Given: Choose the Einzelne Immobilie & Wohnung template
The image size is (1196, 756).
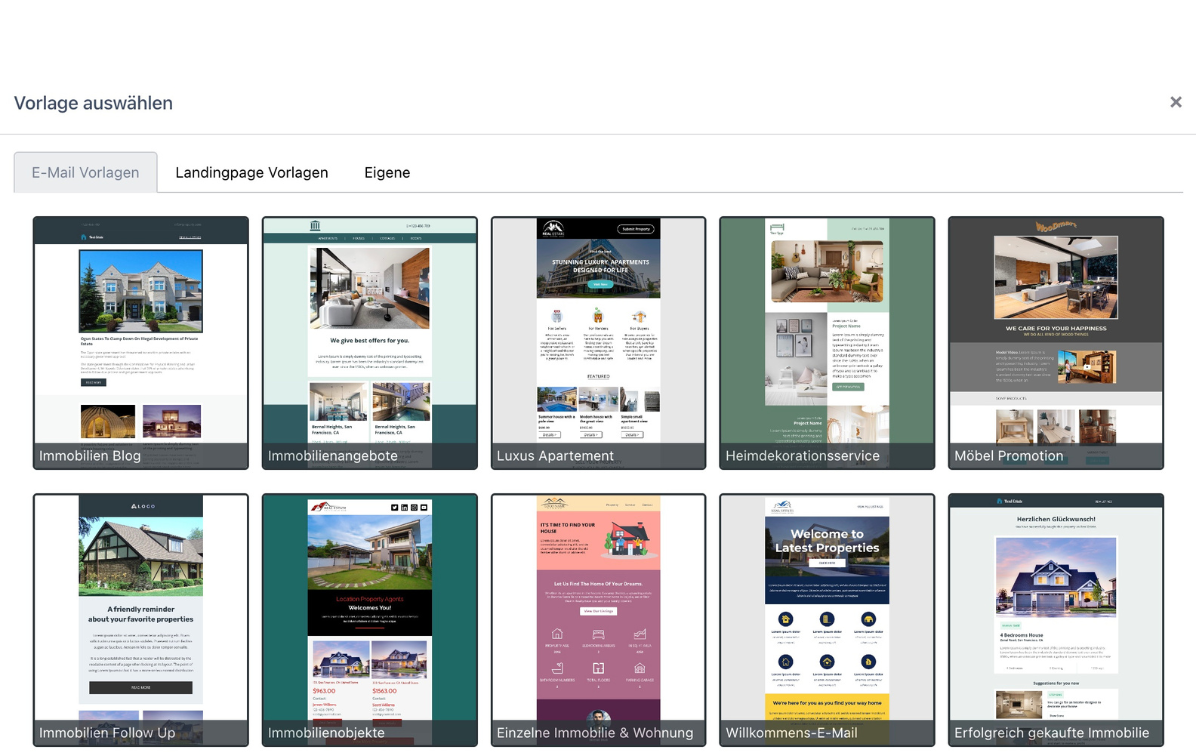Looking at the screenshot, I should pyautogui.click(x=598, y=607).
